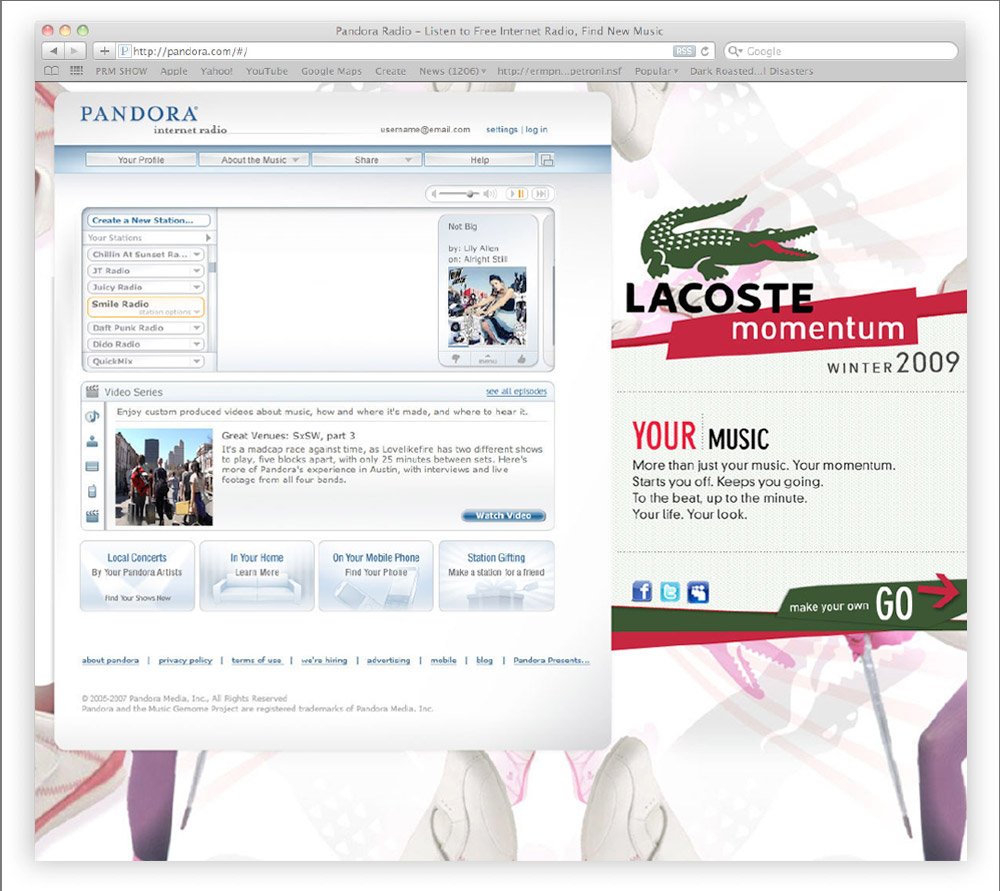
Task: Skip to next song button
Action: tap(540, 194)
